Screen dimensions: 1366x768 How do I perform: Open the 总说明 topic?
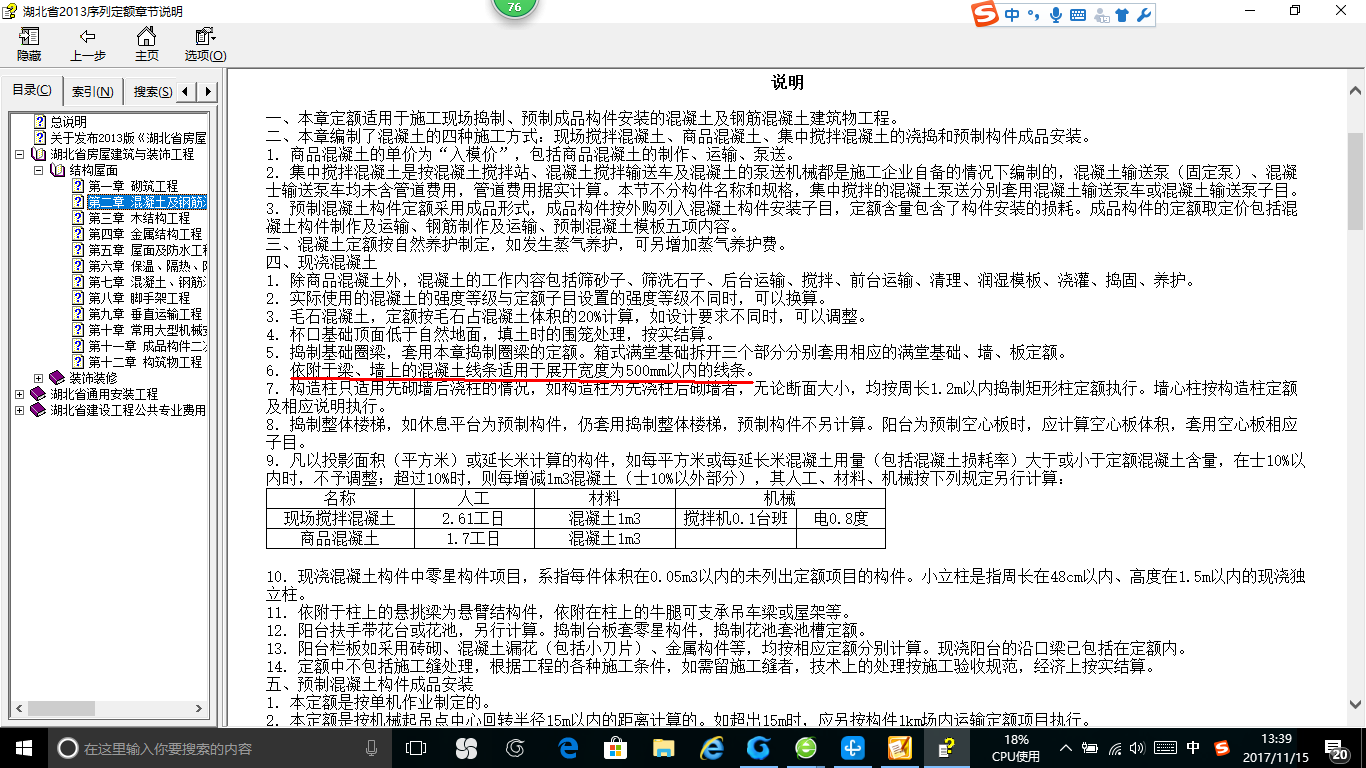point(69,122)
